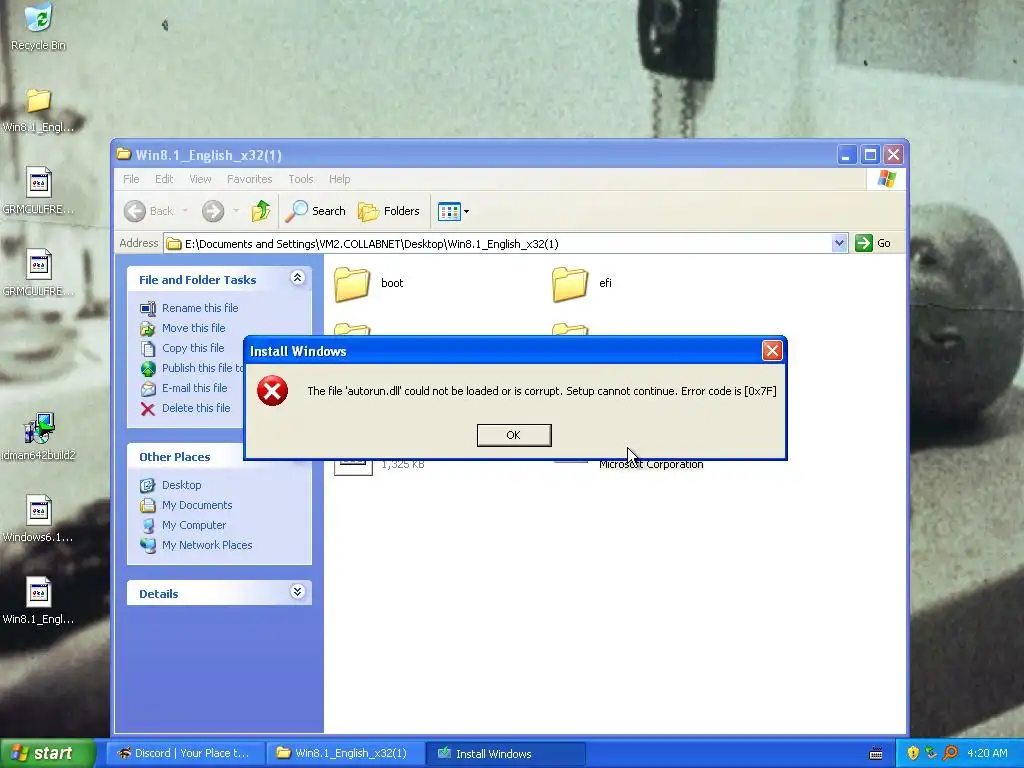
Task: Select idman642build2 installer desktop icon
Action: click(39, 436)
